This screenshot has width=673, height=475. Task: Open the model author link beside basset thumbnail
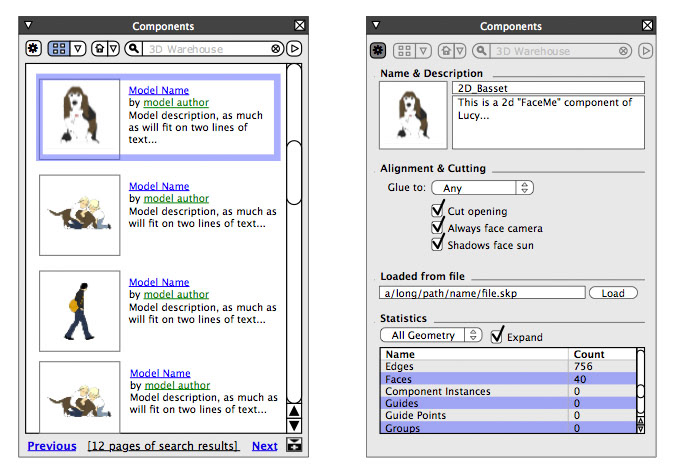click(176, 103)
